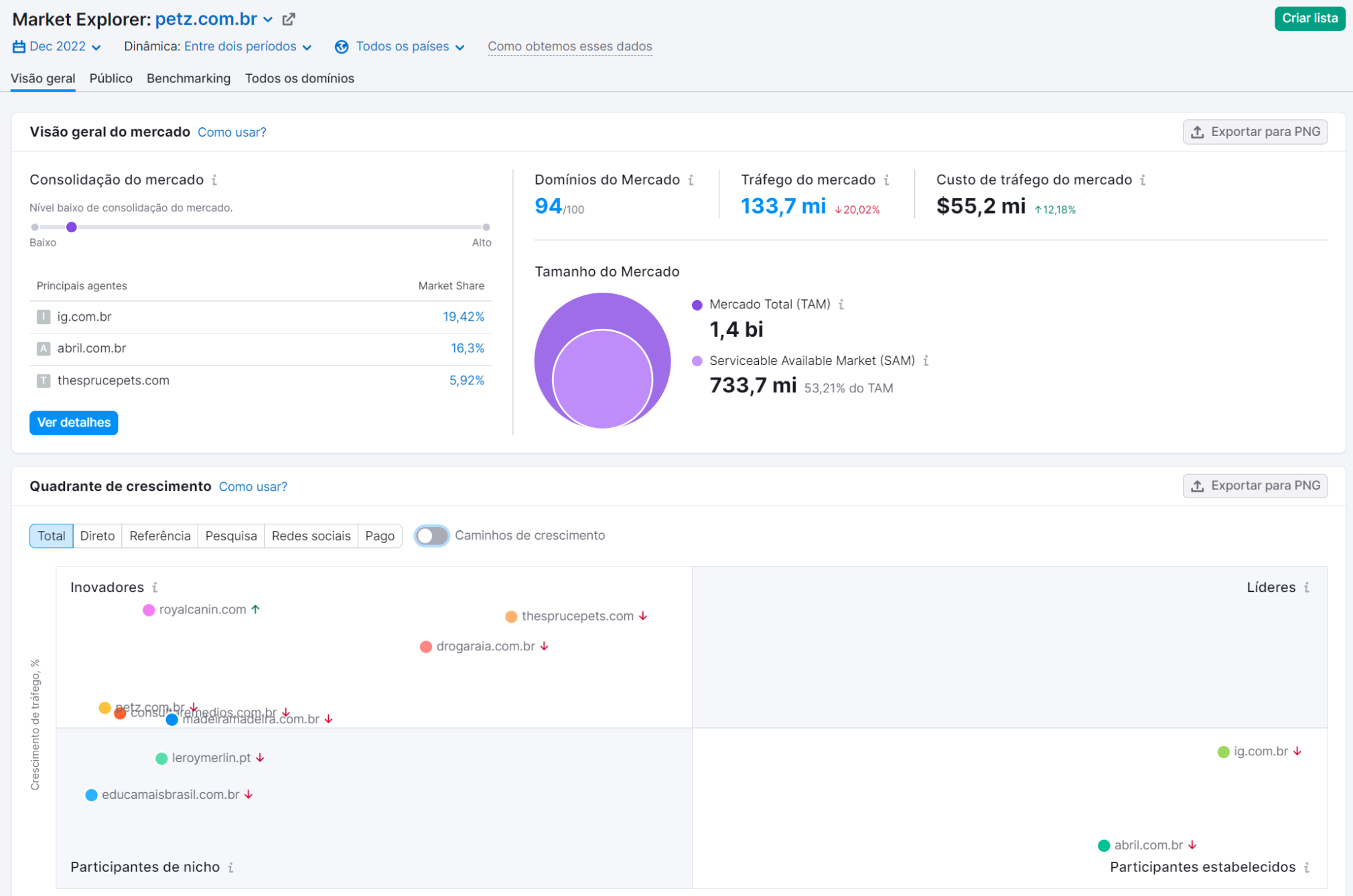Click the 16,3% market share value
Image resolution: width=1353 pixels, height=896 pixels.
[x=468, y=349]
